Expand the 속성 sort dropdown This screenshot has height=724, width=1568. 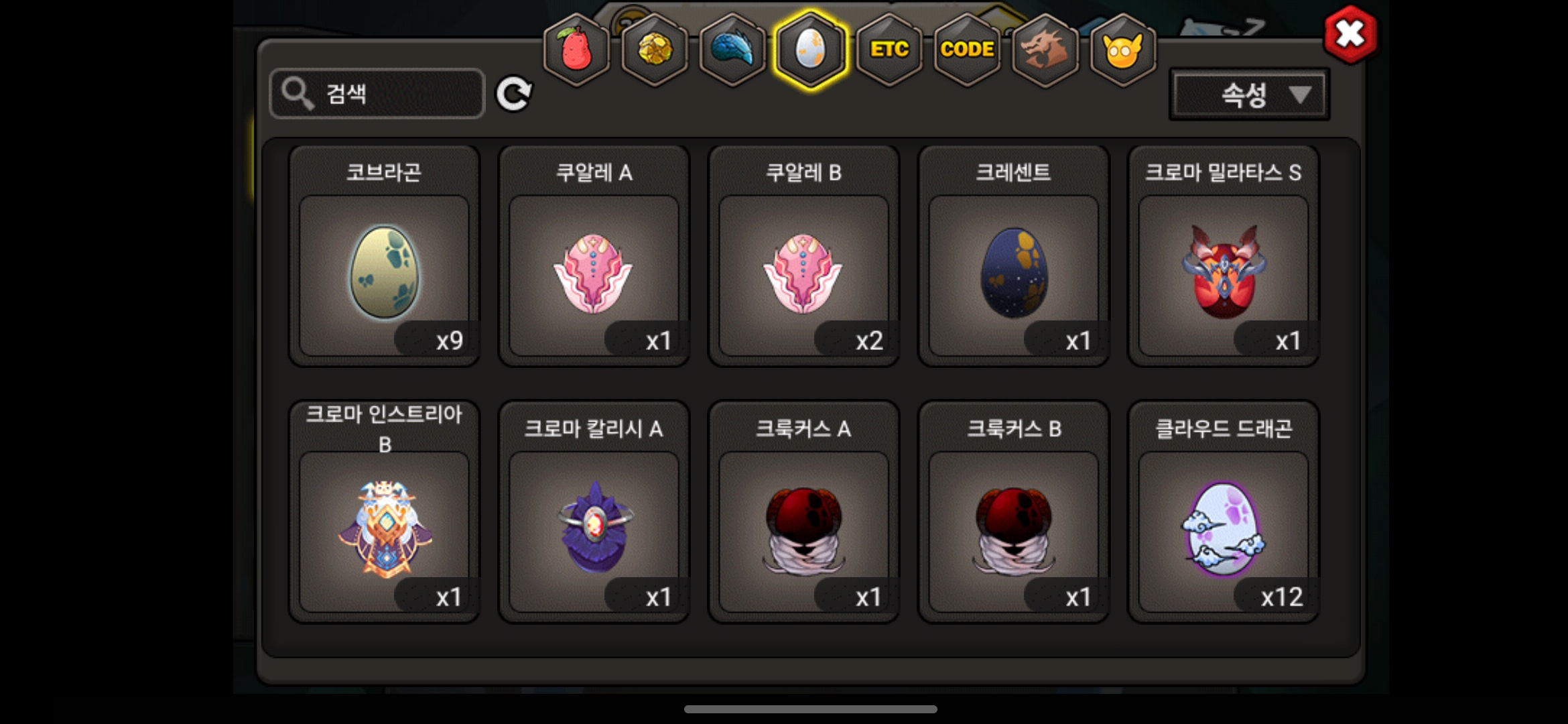(x=1250, y=95)
